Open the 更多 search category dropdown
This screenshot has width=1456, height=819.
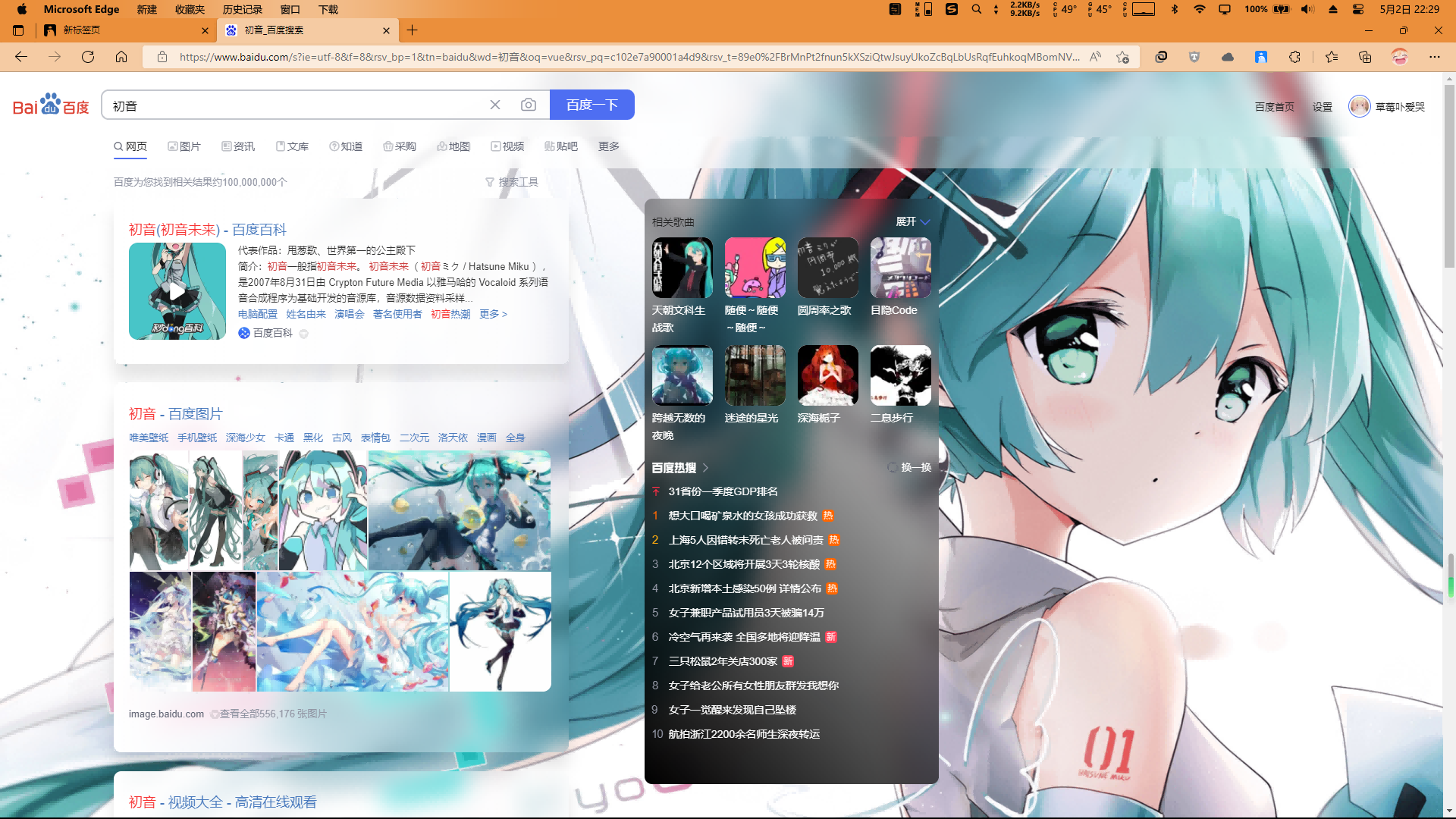coord(609,146)
